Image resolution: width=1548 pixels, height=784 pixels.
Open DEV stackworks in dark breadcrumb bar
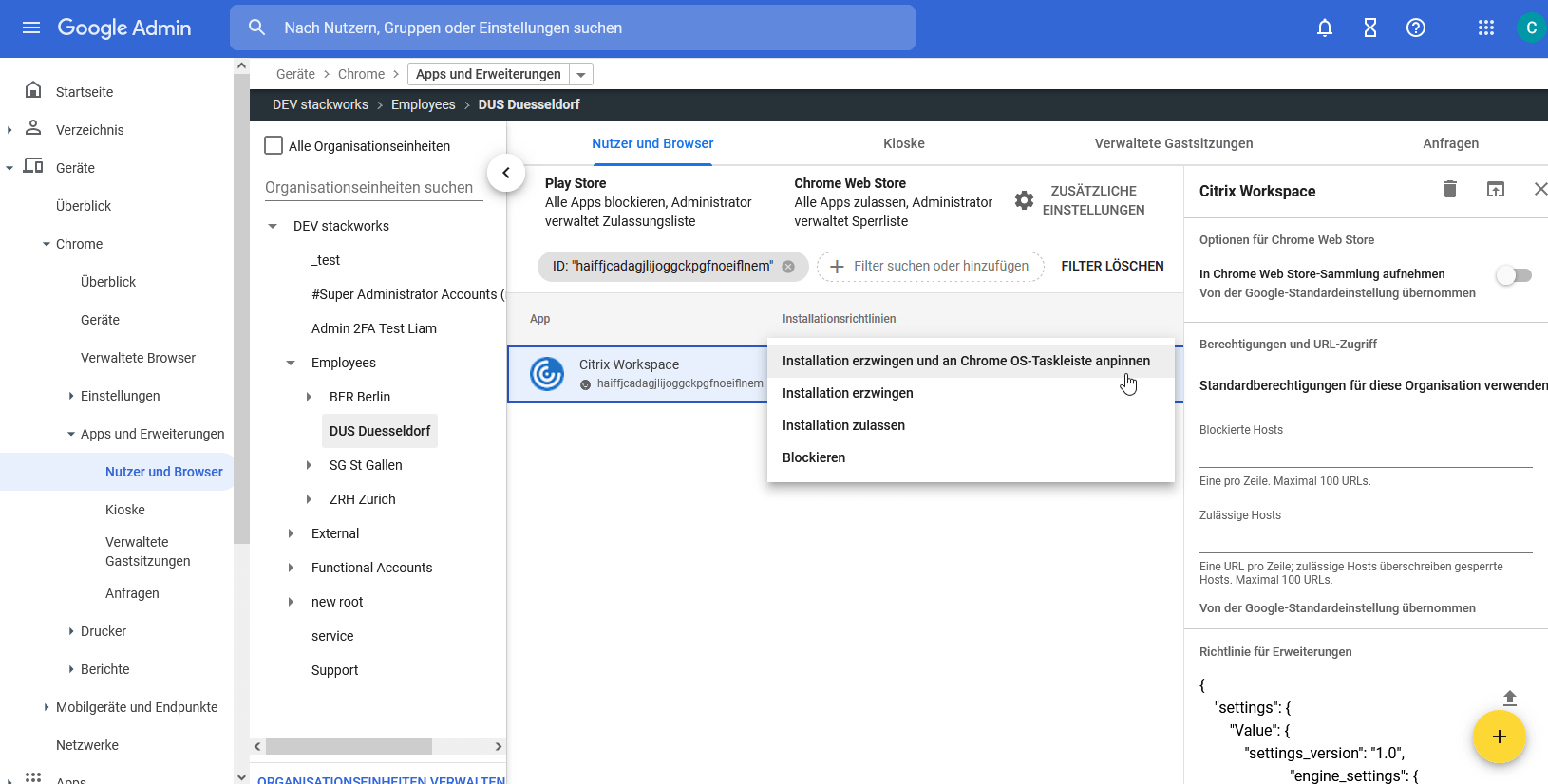coord(320,104)
